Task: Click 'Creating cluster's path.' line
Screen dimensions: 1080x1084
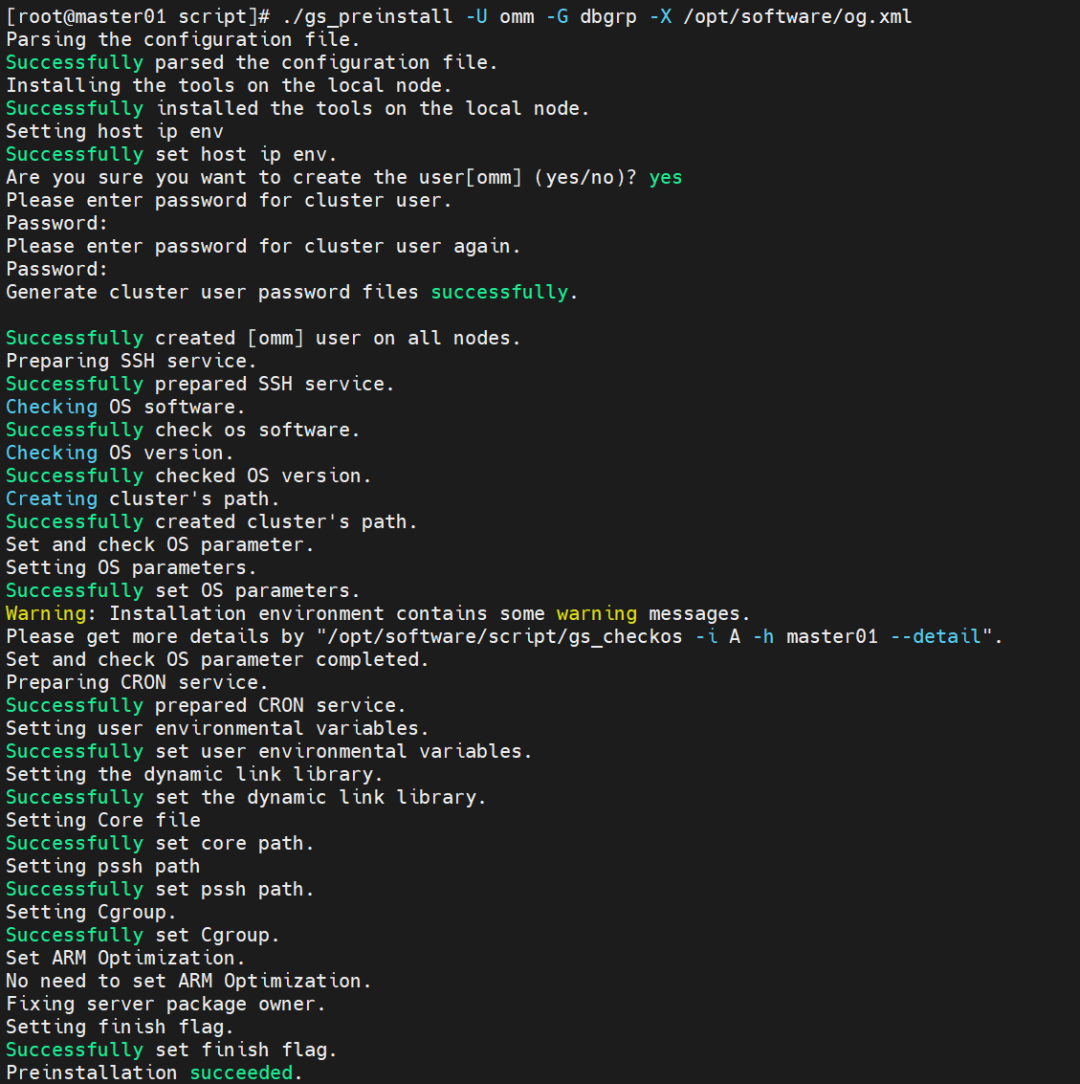Action: 142,498
